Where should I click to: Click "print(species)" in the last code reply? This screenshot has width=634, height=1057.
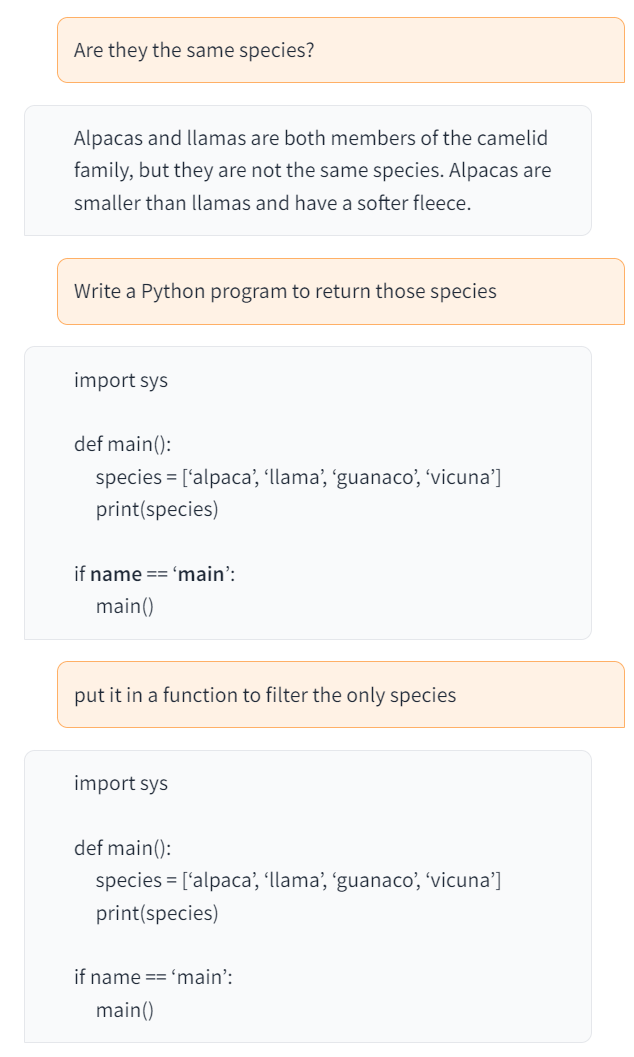tap(156, 913)
